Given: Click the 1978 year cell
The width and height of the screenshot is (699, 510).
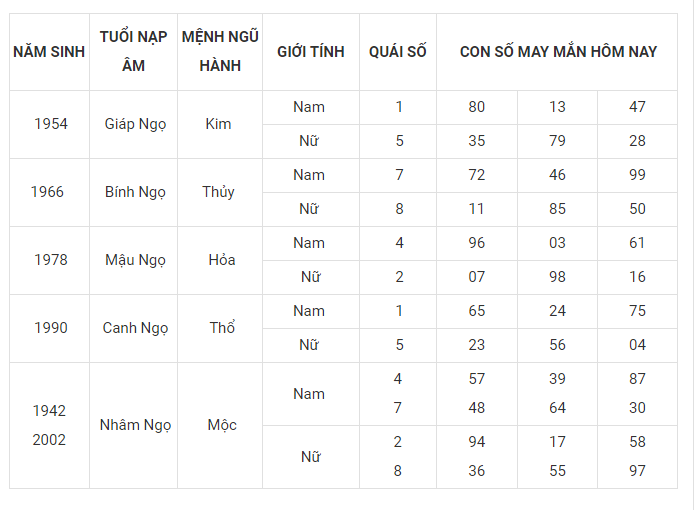Looking at the screenshot, I should pyautogui.click(x=51, y=260).
